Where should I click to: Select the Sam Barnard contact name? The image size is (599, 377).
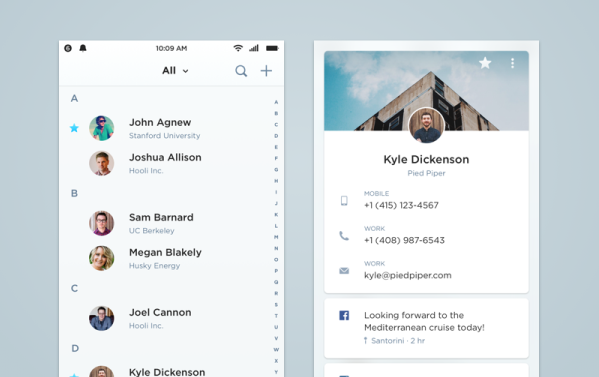pos(161,217)
